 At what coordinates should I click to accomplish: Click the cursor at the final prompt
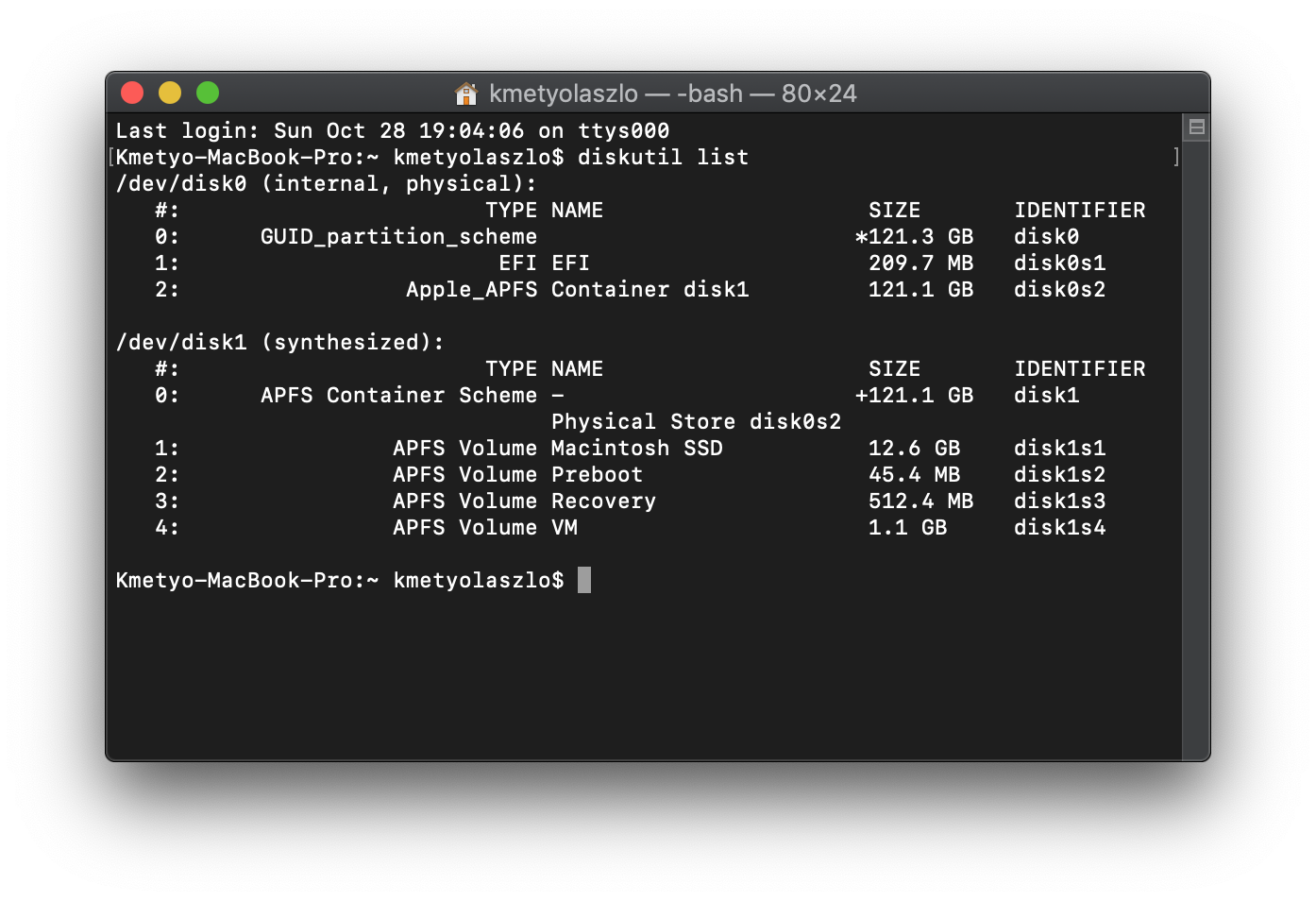[x=584, y=580]
